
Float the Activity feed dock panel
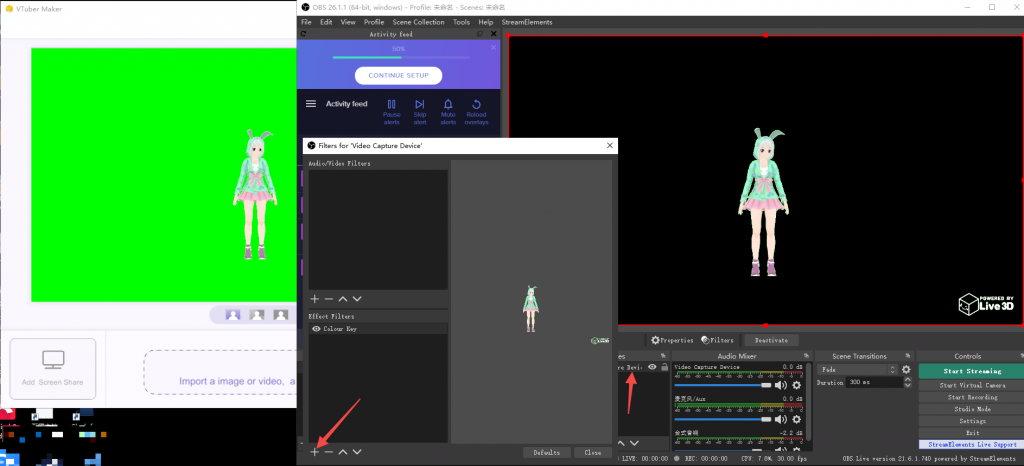(x=480, y=34)
